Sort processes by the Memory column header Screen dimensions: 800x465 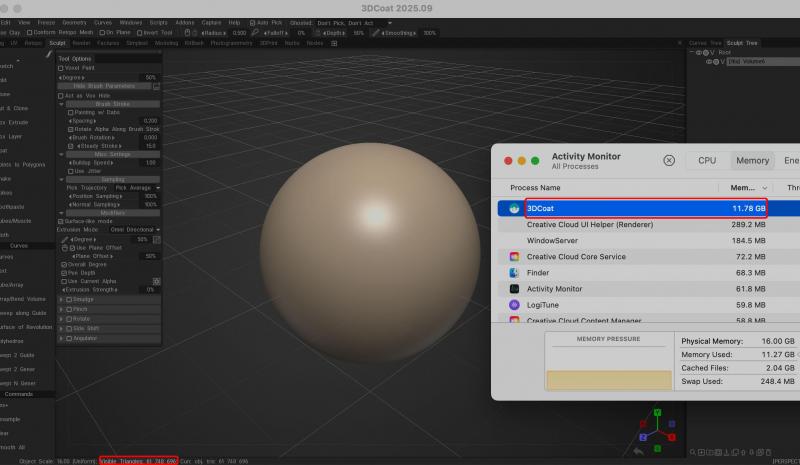click(x=743, y=187)
